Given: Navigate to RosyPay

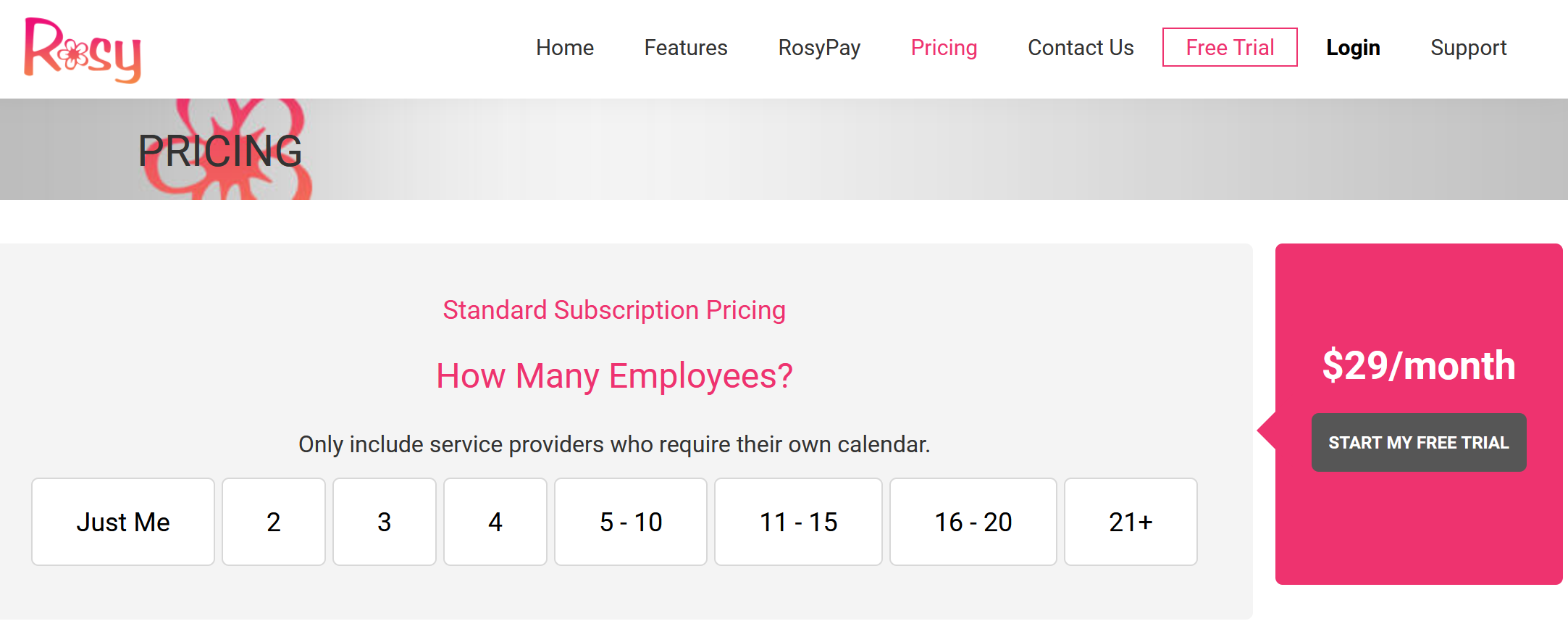Looking at the screenshot, I should coord(819,48).
